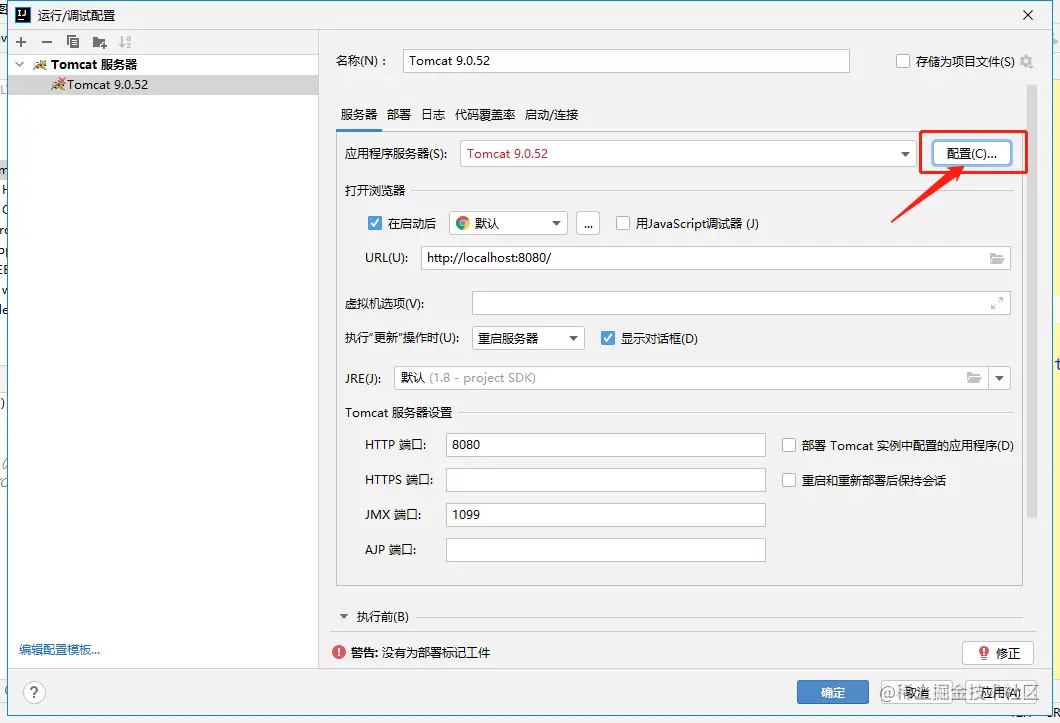Click the empty HTTPS 端口 field
The height and width of the screenshot is (723, 1060).
coord(605,480)
